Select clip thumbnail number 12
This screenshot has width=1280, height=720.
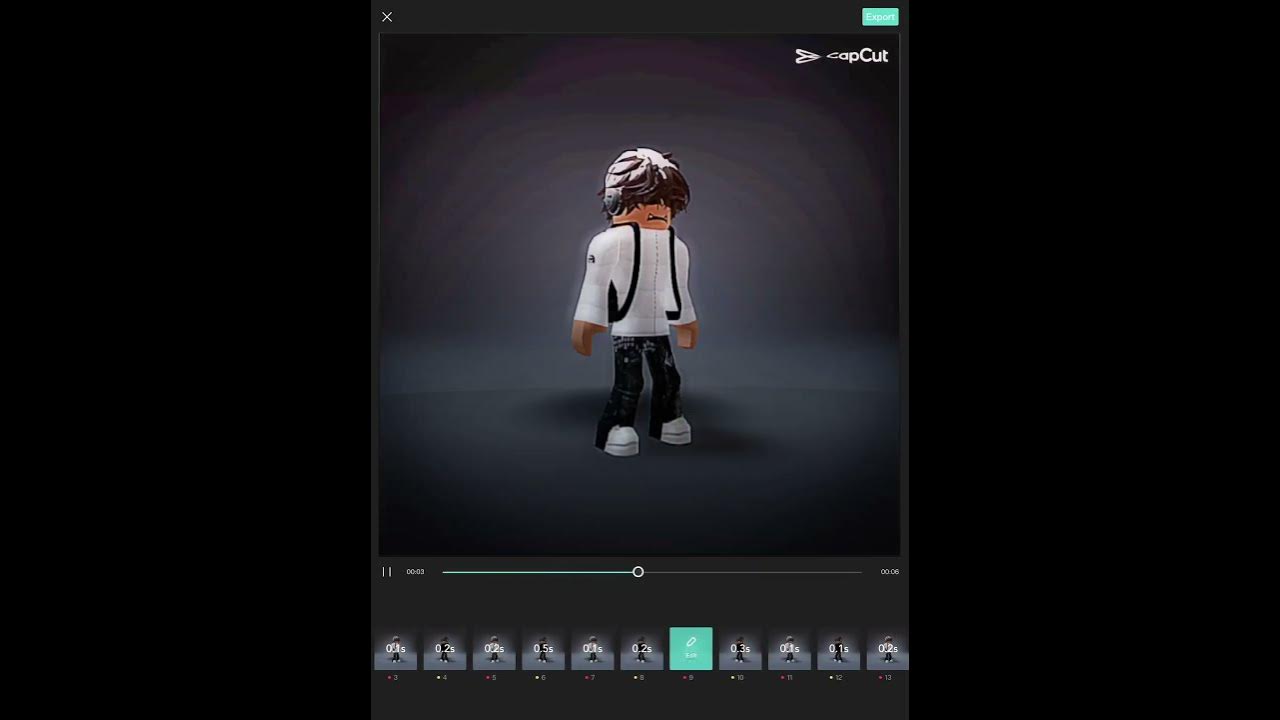tap(838, 649)
